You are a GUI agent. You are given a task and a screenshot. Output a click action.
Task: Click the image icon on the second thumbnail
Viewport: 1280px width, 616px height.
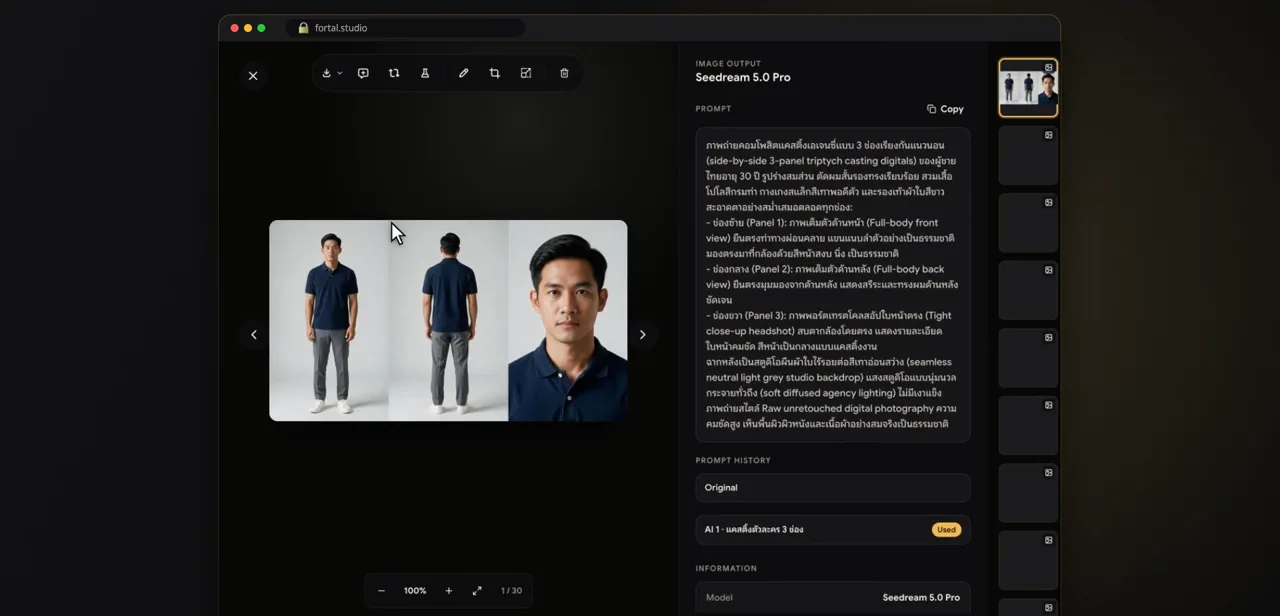tap(1049, 135)
